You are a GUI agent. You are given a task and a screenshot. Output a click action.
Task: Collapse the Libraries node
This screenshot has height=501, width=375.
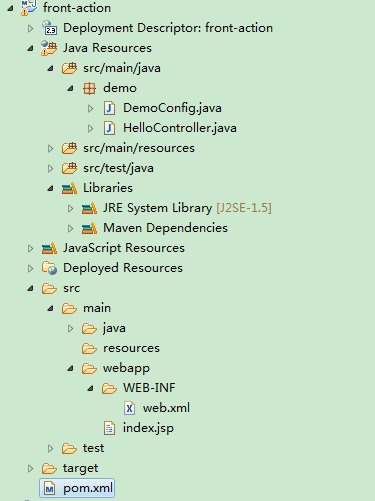(x=50, y=188)
